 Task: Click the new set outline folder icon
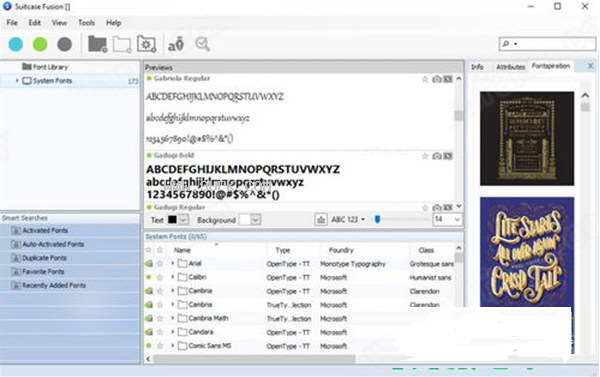[x=122, y=44]
